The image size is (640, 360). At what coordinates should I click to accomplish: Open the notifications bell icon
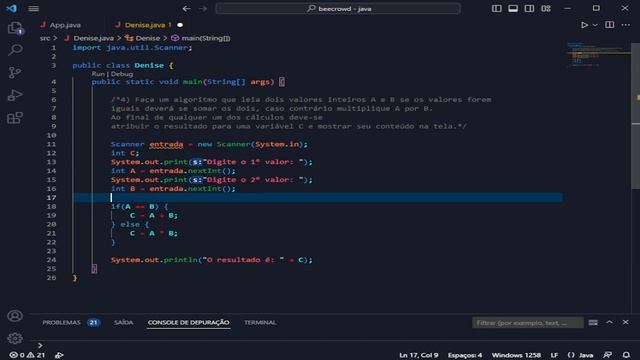click(x=626, y=355)
